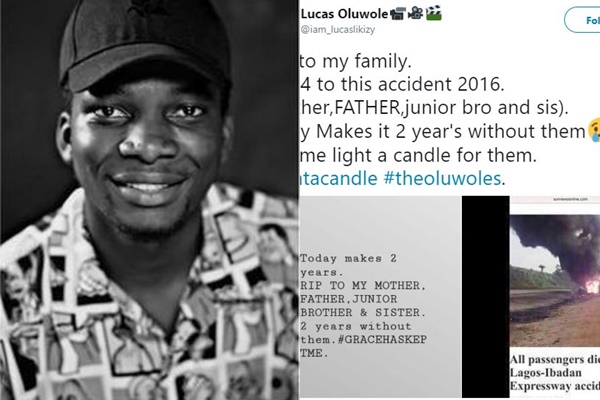Click the #theoluwoles hashtag

(442, 178)
